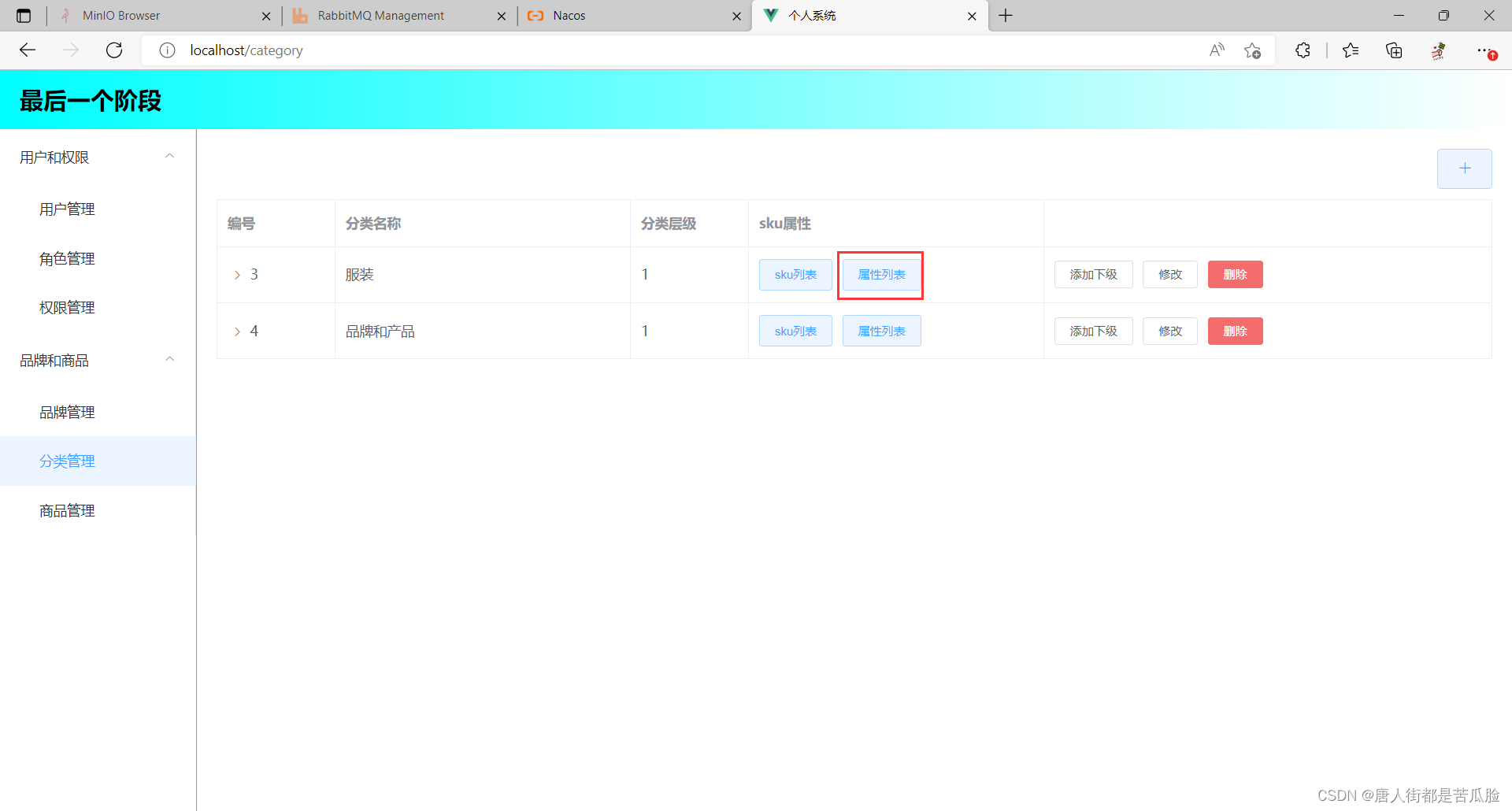Collapse the 品牌和商品 menu group

[x=98, y=361]
